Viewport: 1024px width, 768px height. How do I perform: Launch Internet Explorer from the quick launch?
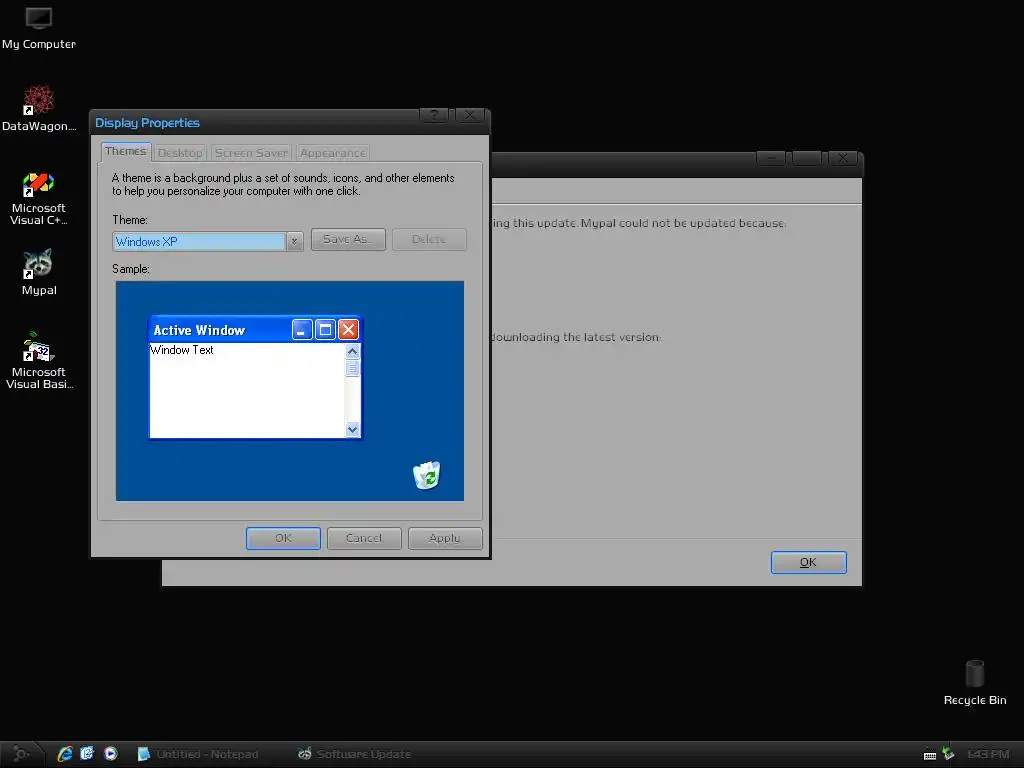point(65,754)
